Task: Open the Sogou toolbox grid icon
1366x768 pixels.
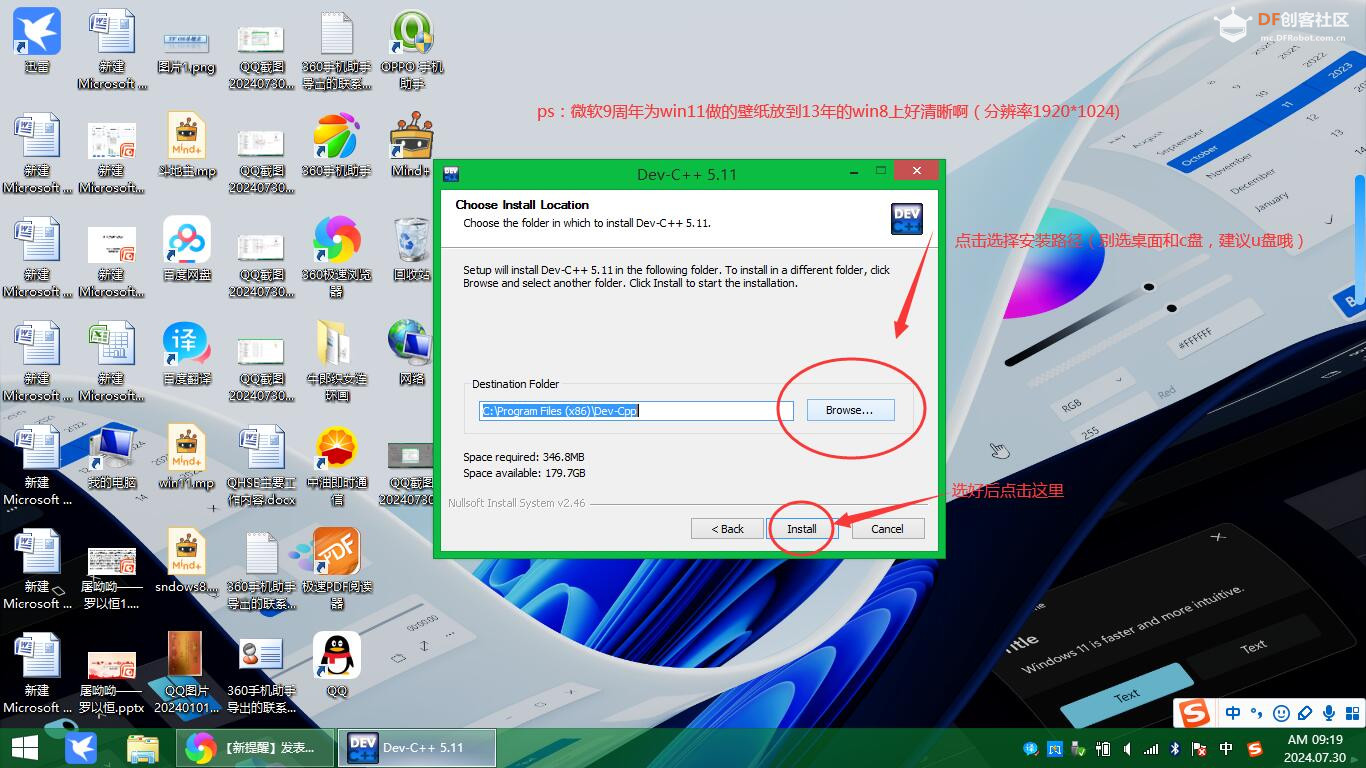Action: [1352, 713]
